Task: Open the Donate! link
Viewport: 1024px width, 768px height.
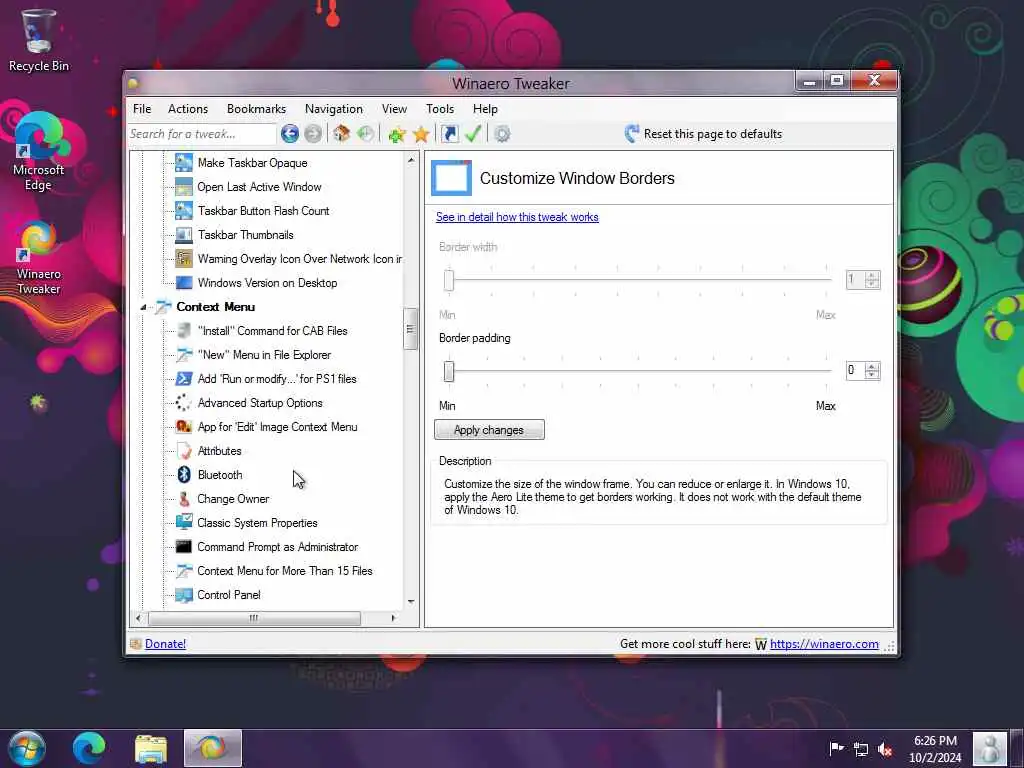Action: 165,644
